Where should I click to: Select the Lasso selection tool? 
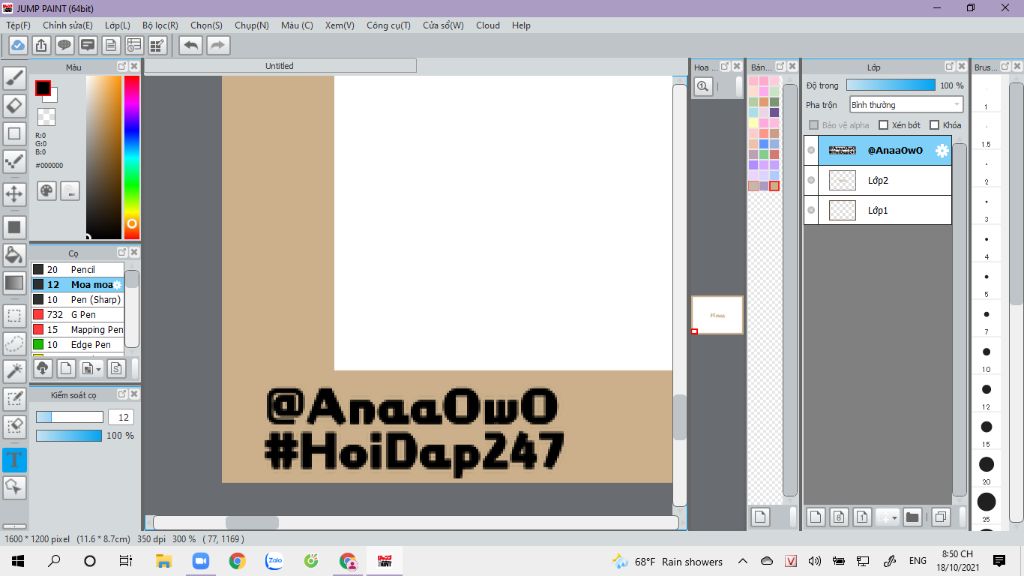point(14,344)
